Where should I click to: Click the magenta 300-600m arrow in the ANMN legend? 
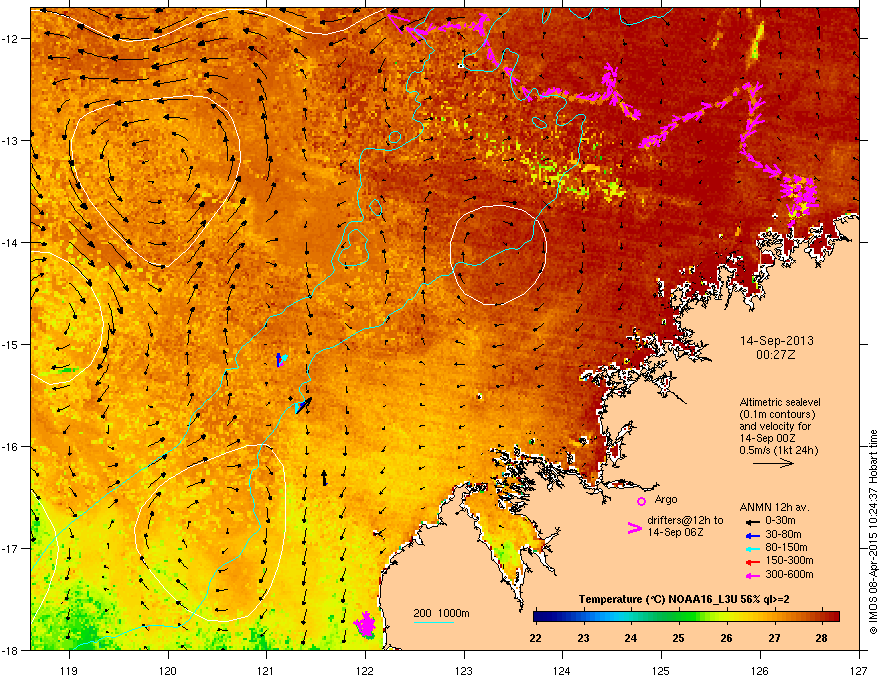tap(752, 575)
